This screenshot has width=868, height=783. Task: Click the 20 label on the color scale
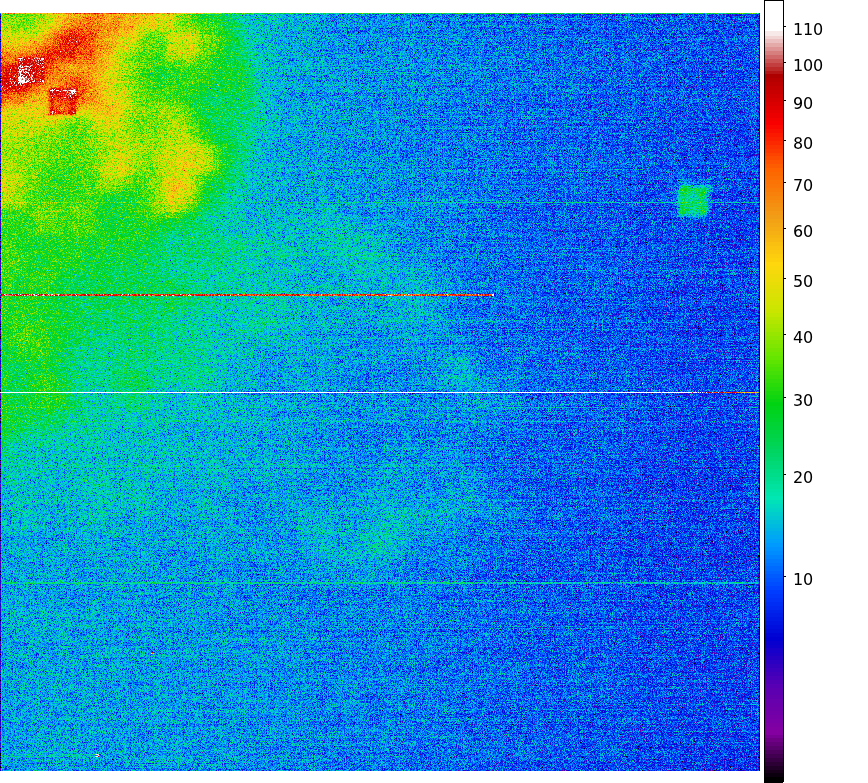tap(803, 478)
